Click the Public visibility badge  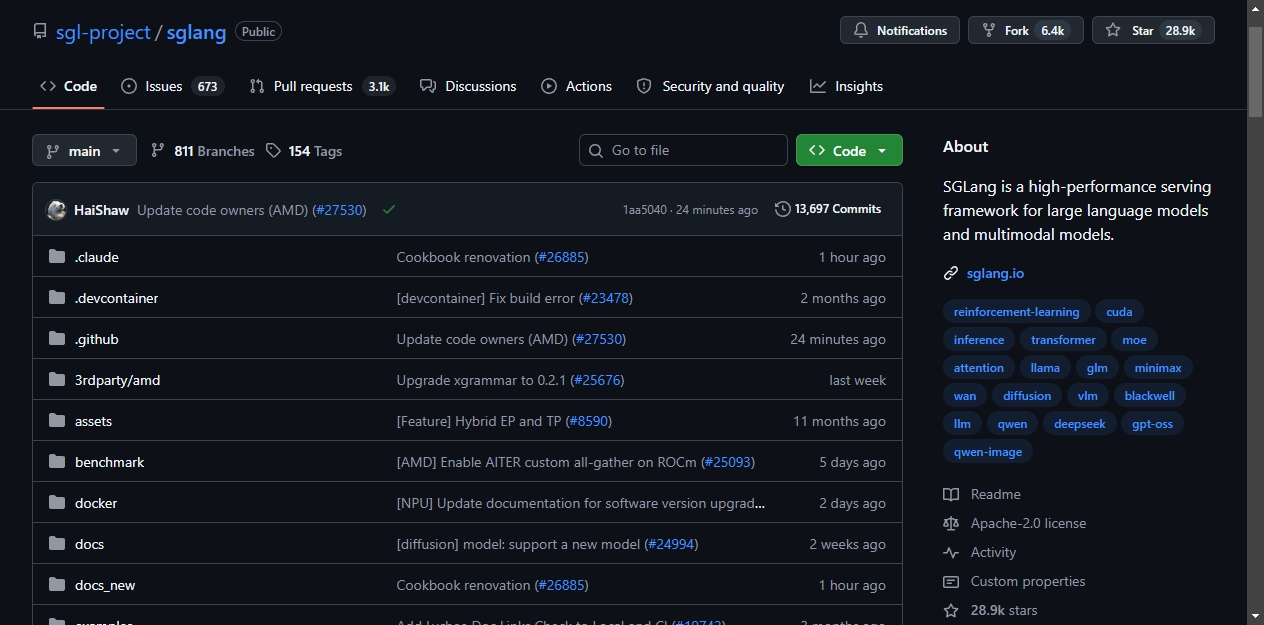click(258, 31)
